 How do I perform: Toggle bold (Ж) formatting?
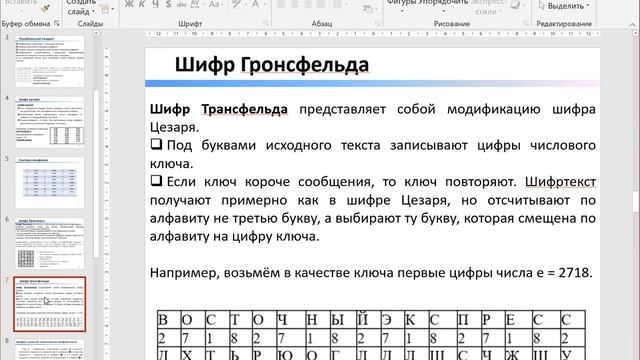click(x=129, y=4)
